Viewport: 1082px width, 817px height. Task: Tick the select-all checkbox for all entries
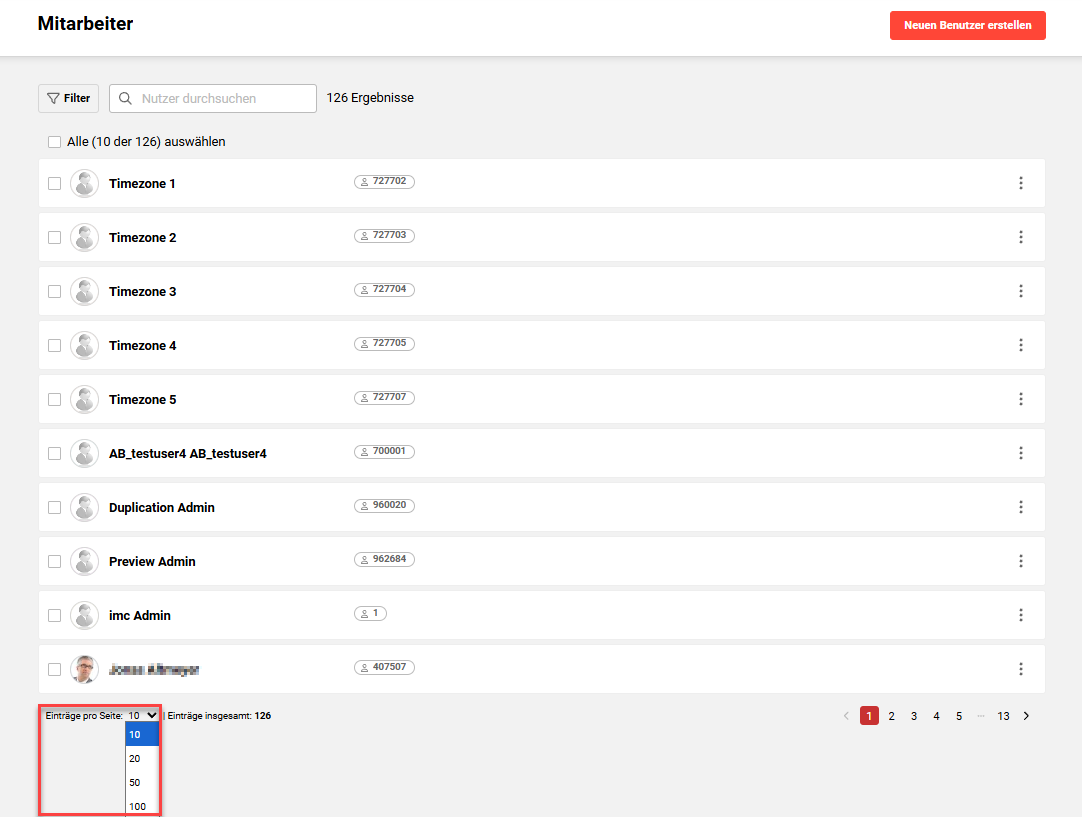pyautogui.click(x=54, y=142)
